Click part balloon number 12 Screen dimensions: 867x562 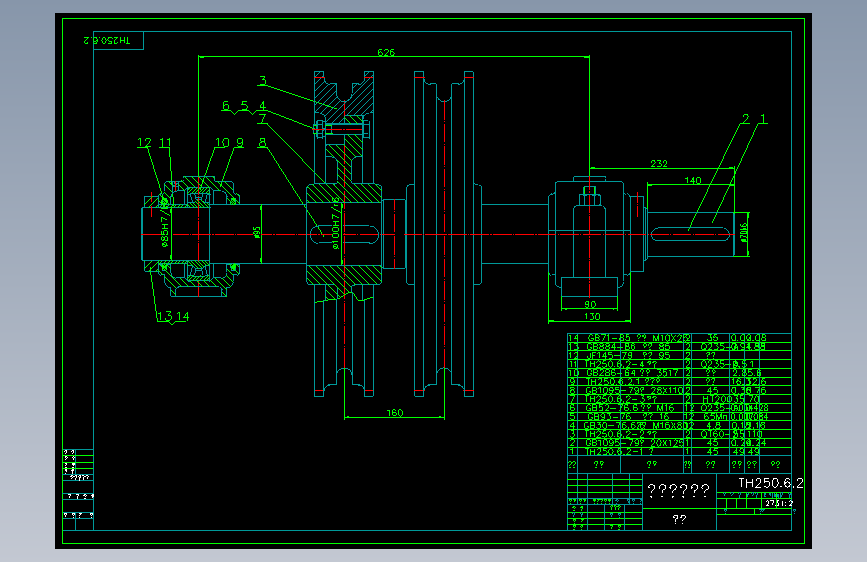[144, 143]
